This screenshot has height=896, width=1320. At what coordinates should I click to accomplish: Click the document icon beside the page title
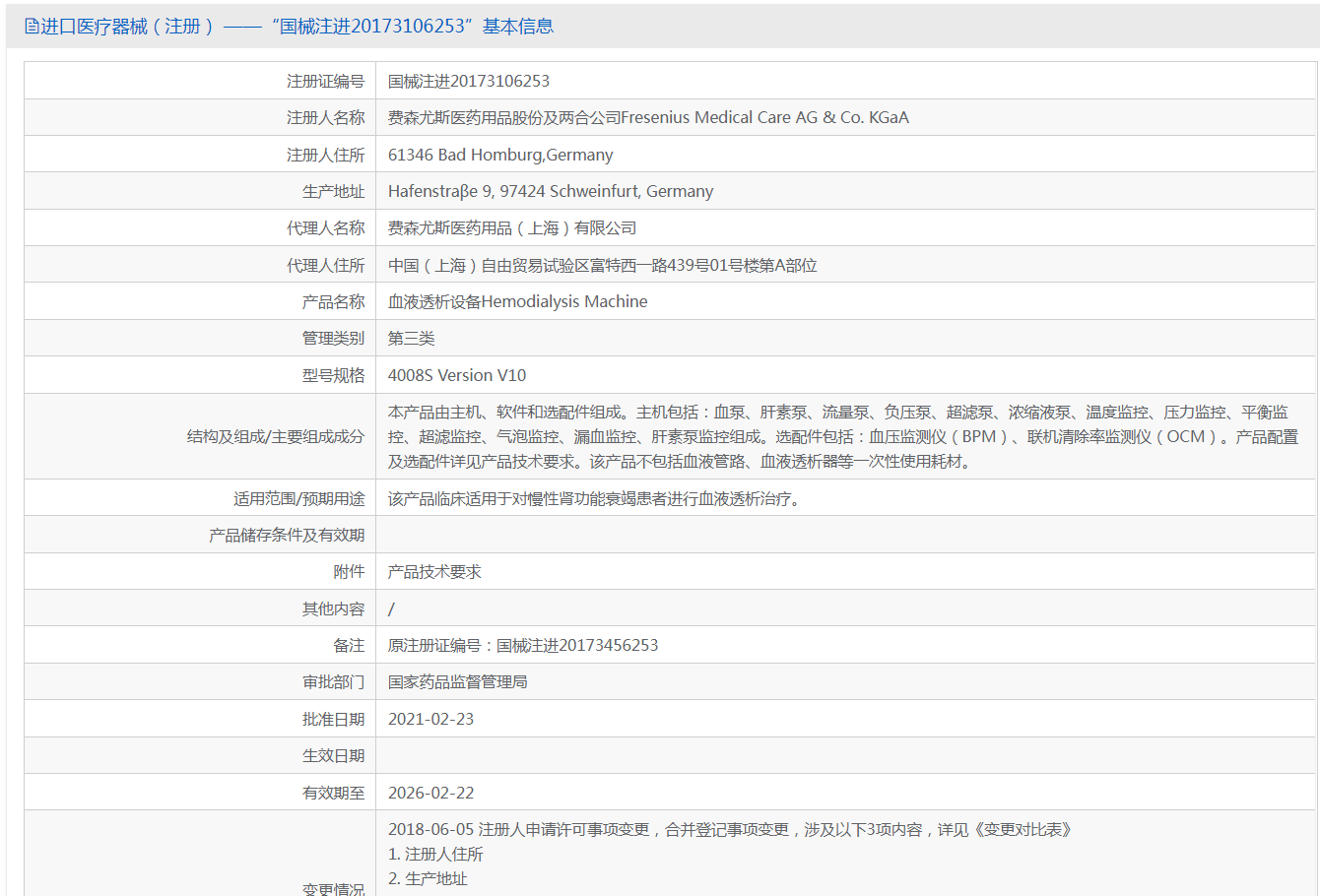tap(32, 27)
